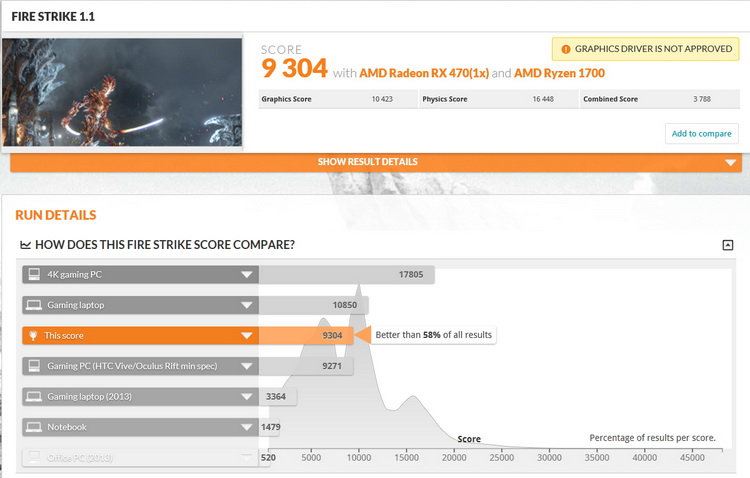Click the chart icon beside comparison heading
The image size is (750, 478).
tap(25, 245)
